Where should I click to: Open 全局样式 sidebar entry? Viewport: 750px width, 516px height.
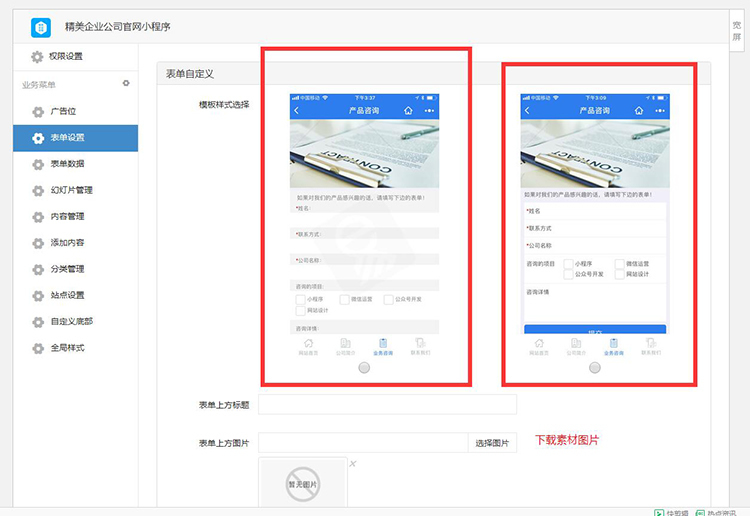coord(67,348)
